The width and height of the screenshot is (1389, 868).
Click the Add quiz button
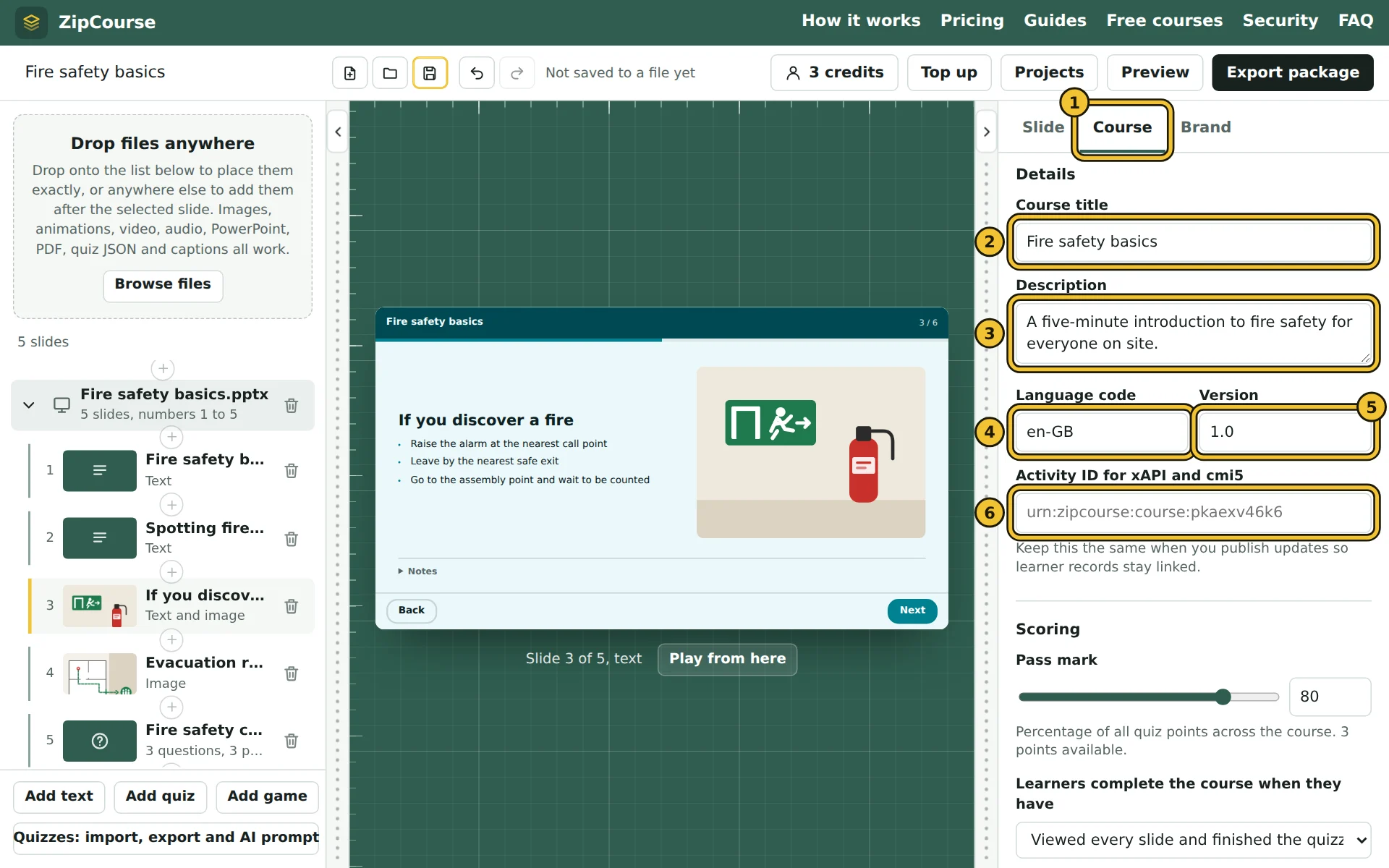[160, 797]
